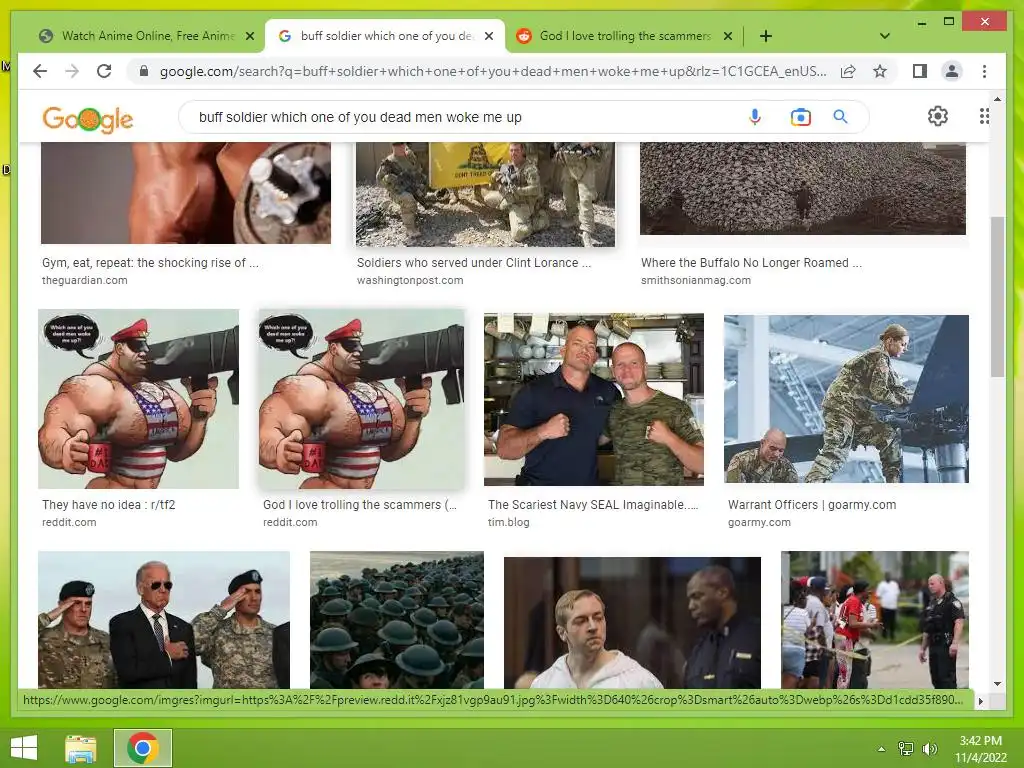Open the Chrome profile avatar

click(952, 71)
